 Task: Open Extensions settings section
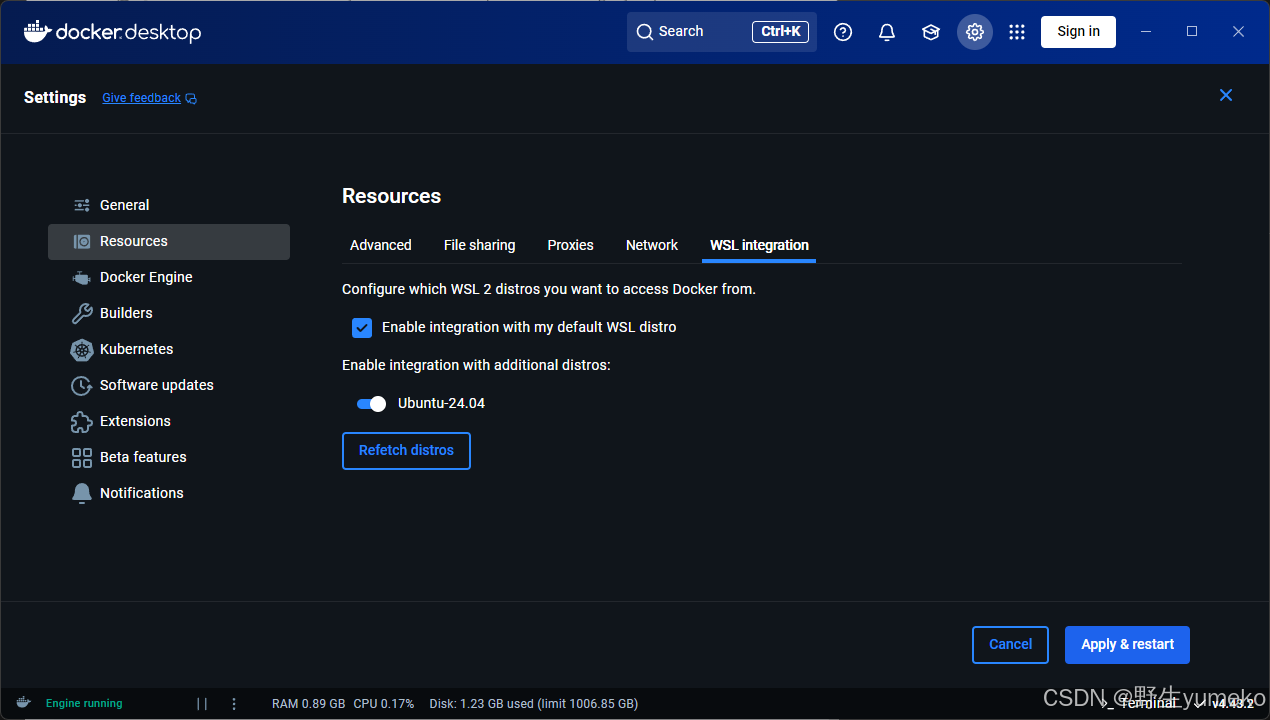169,421
